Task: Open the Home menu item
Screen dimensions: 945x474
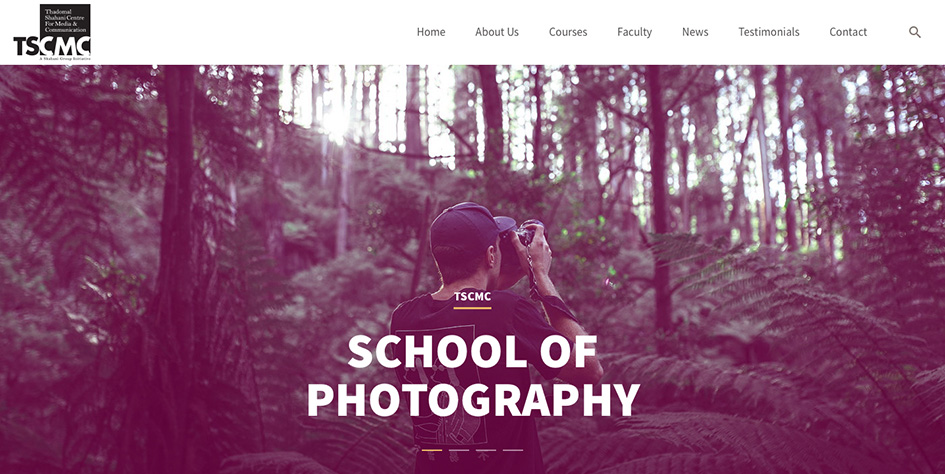Action: 431,32
